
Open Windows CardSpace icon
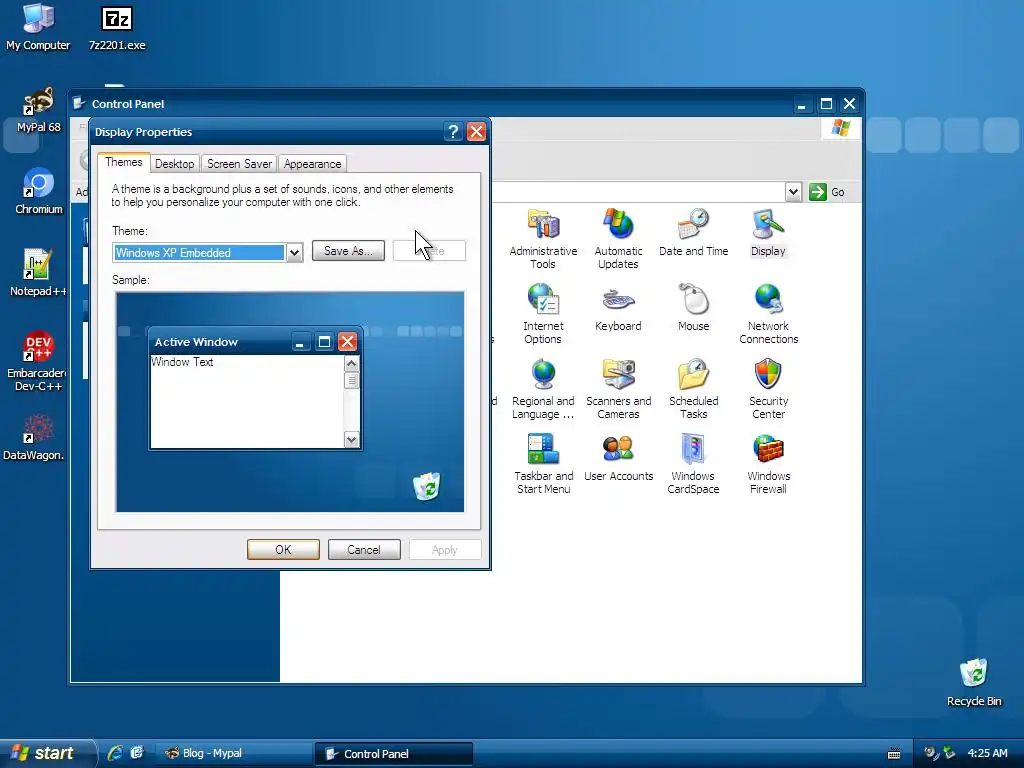click(693, 464)
